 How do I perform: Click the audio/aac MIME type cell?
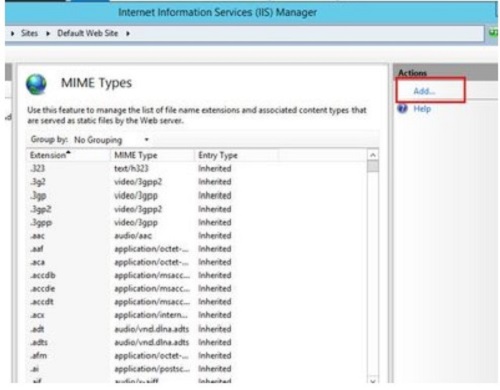[133, 236]
